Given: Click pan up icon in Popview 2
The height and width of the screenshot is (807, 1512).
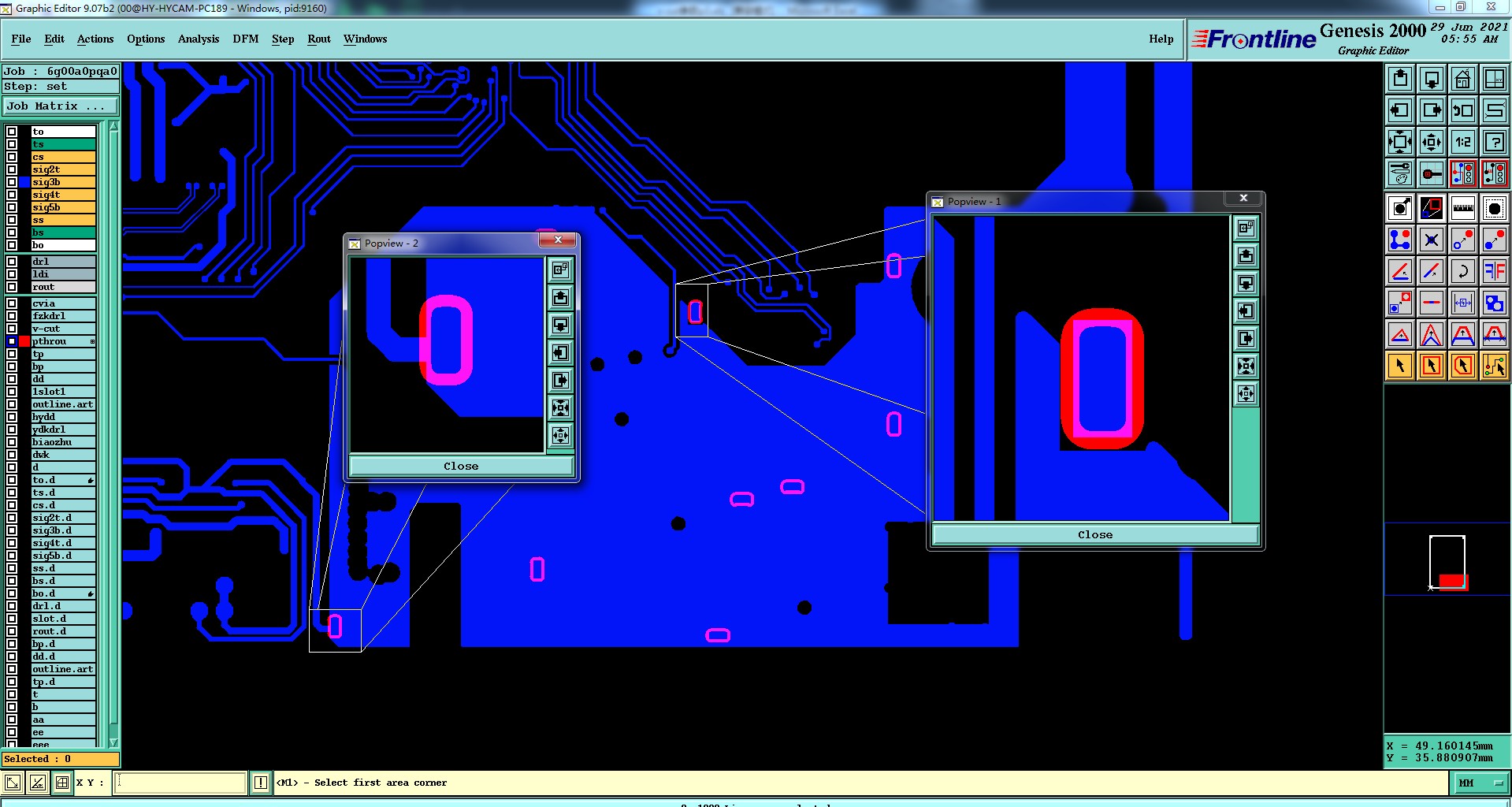Looking at the screenshot, I should (560, 297).
